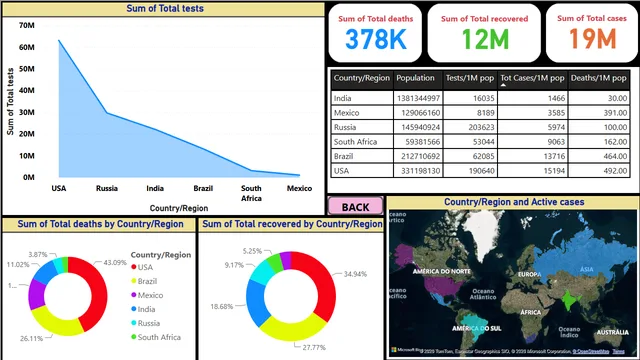
Task: Click Deaths/1M pop value 30.00
Action: [618, 98]
